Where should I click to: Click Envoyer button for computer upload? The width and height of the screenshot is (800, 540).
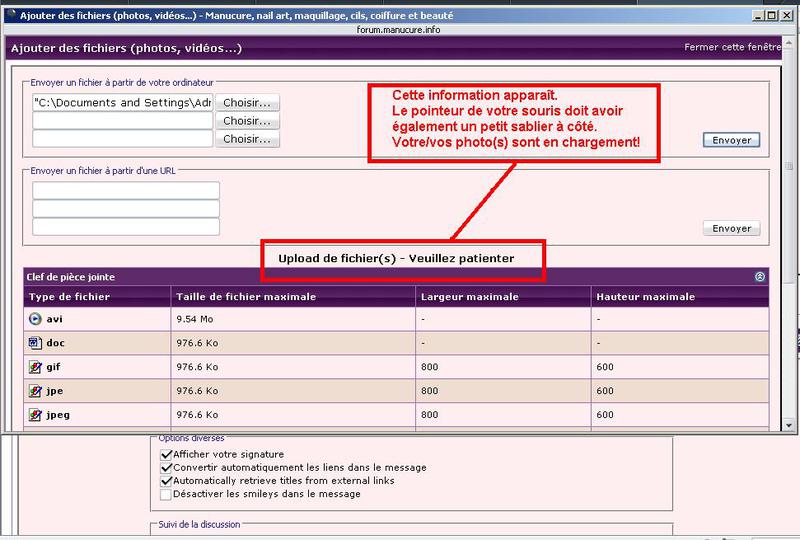731,140
